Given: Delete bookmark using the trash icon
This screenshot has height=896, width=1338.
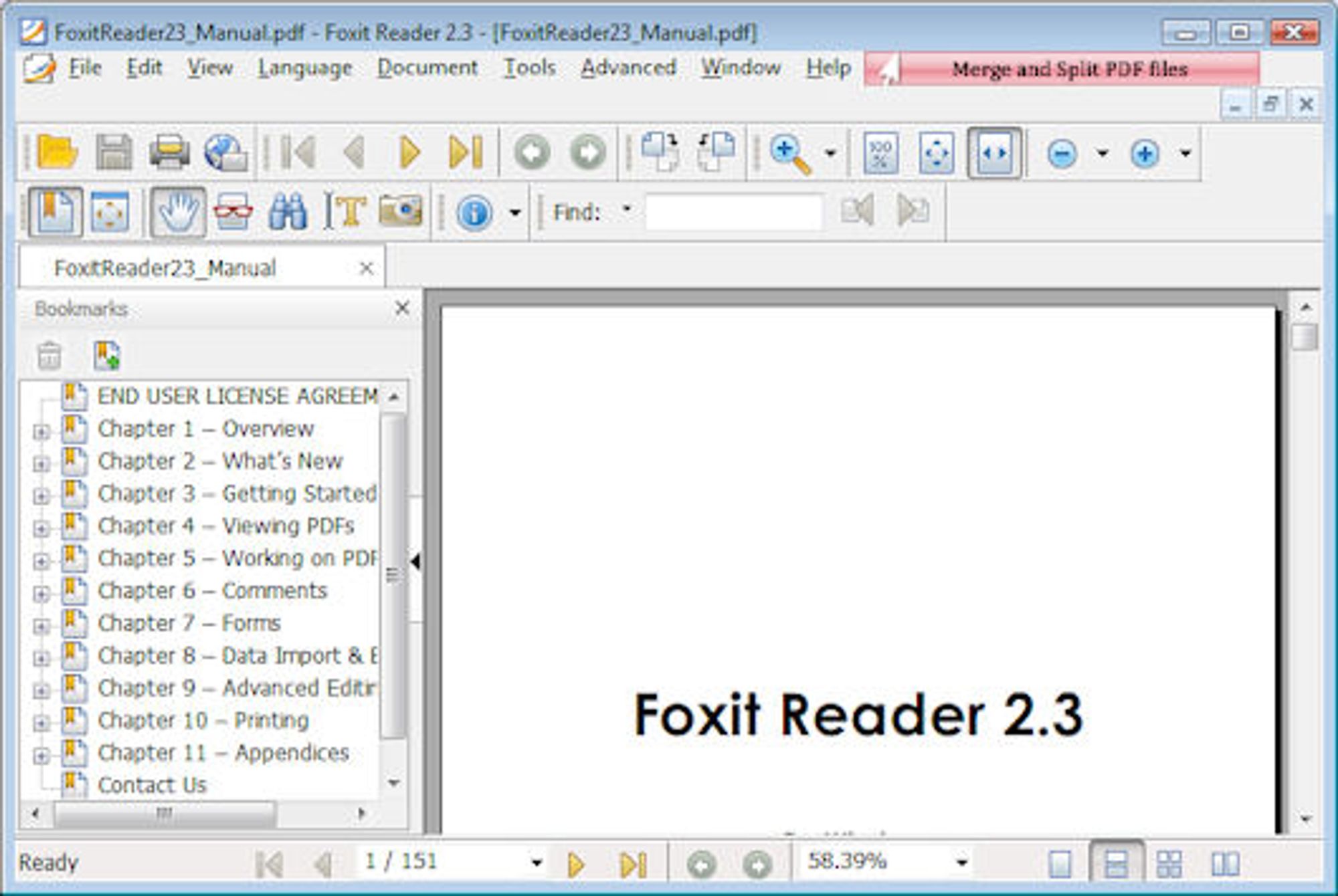Looking at the screenshot, I should click(50, 355).
